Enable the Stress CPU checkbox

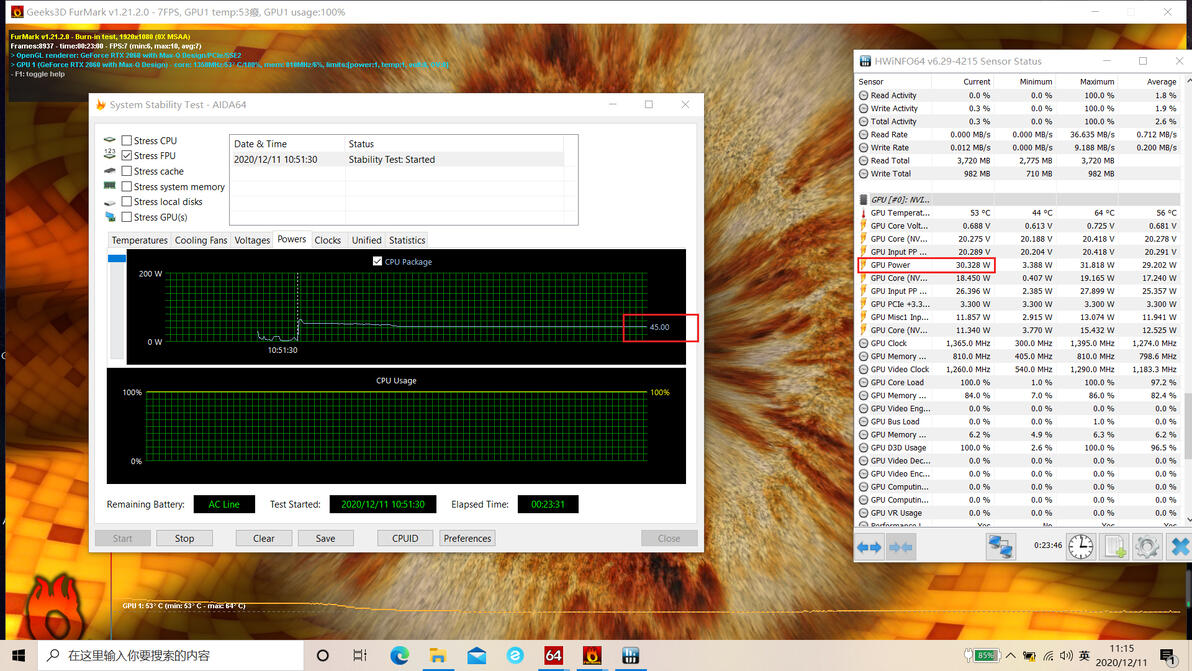click(x=126, y=141)
